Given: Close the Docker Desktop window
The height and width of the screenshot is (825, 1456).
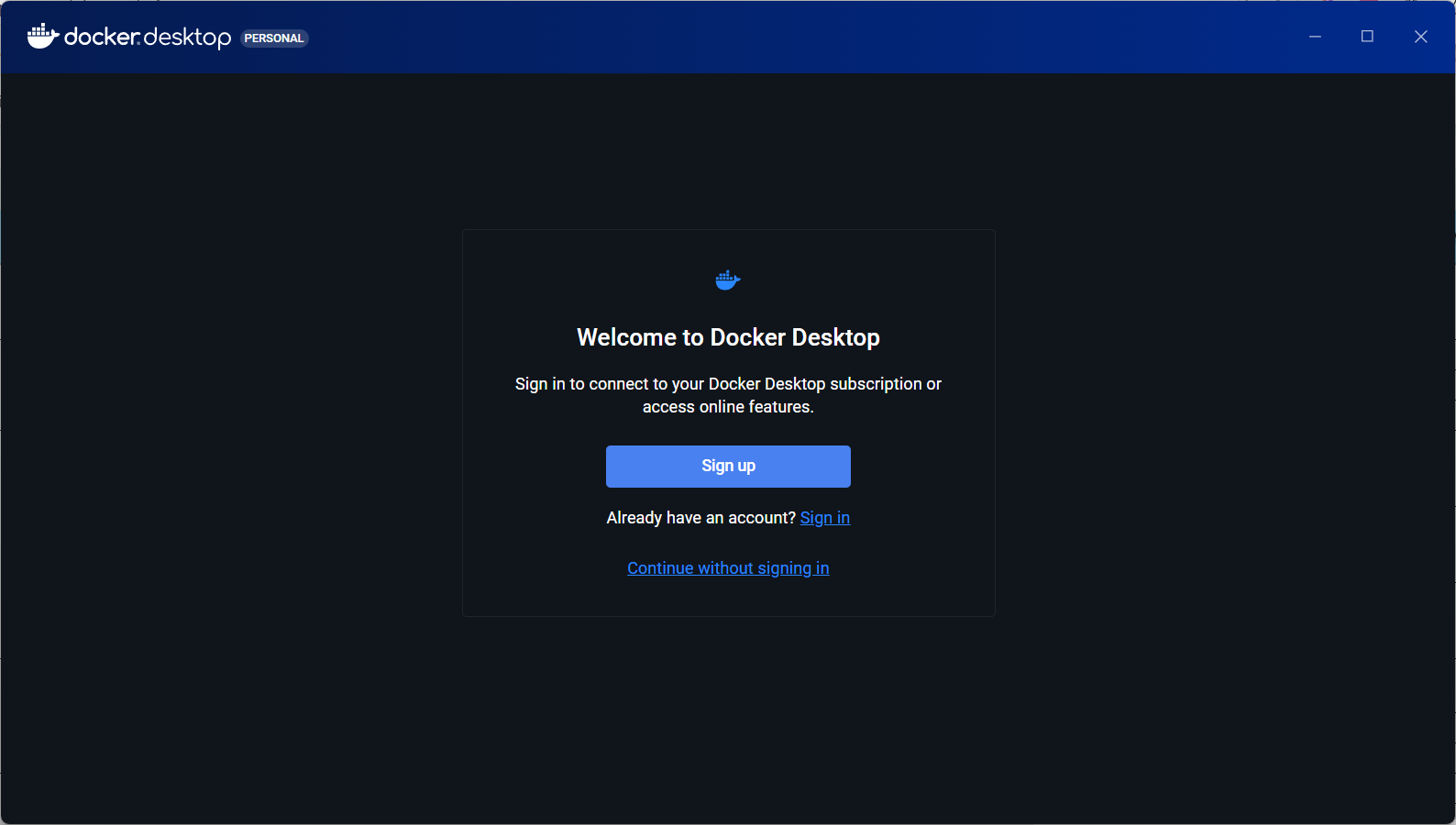Looking at the screenshot, I should tap(1420, 37).
